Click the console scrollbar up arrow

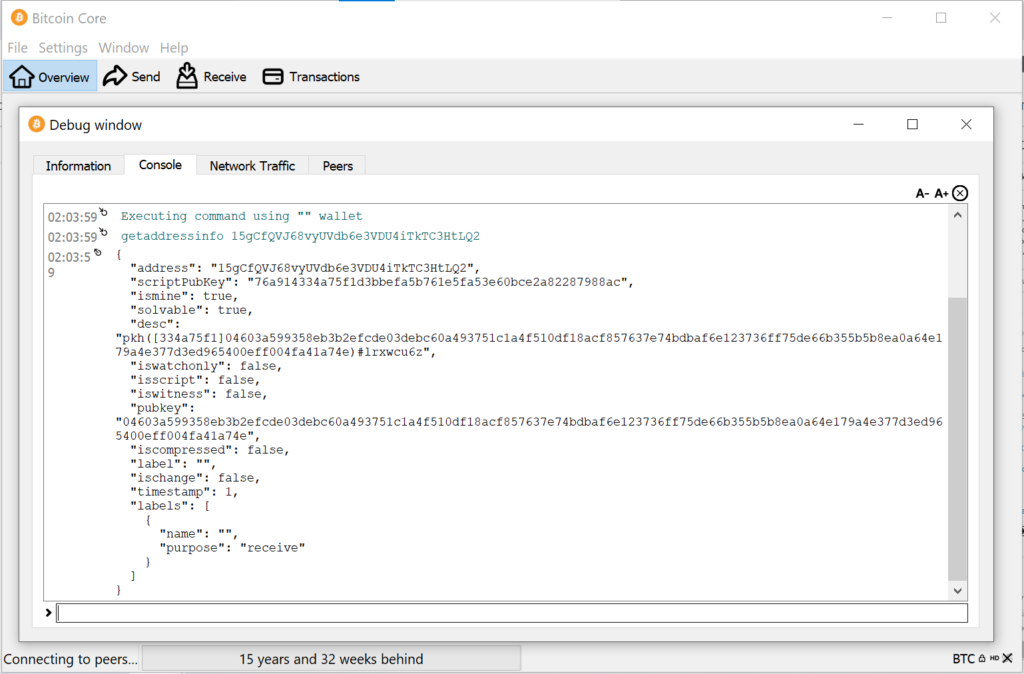(x=957, y=215)
